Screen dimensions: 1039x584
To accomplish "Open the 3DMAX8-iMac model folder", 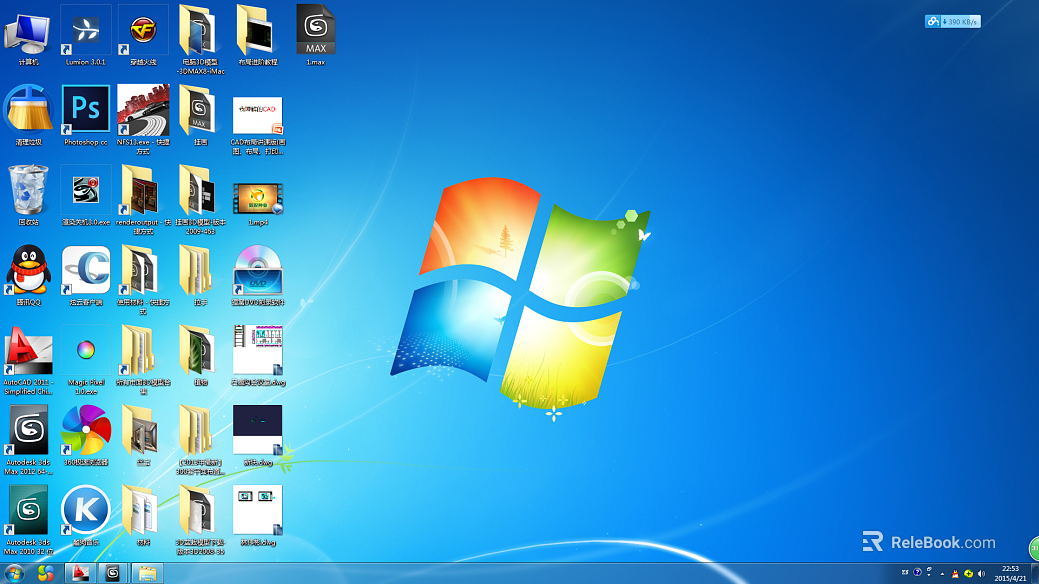I will pyautogui.click(x=200, y=38).
